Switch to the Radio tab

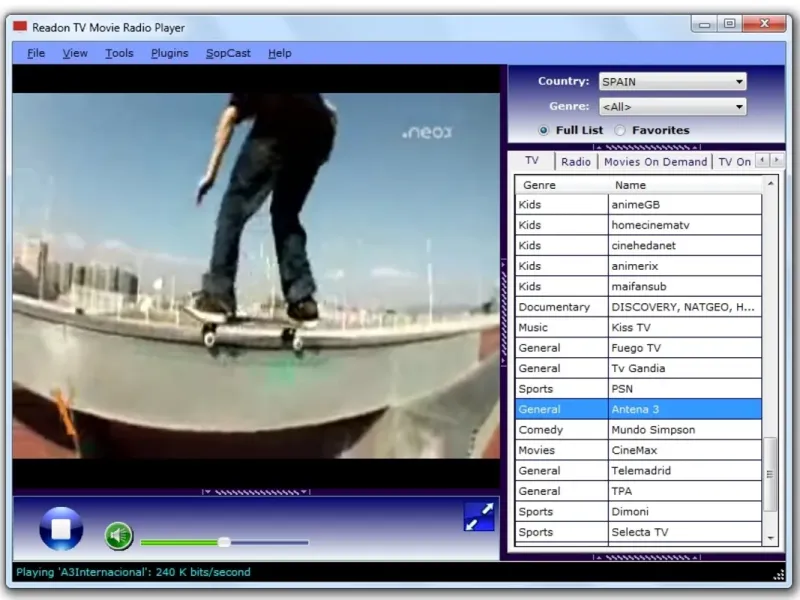point(576,162)
